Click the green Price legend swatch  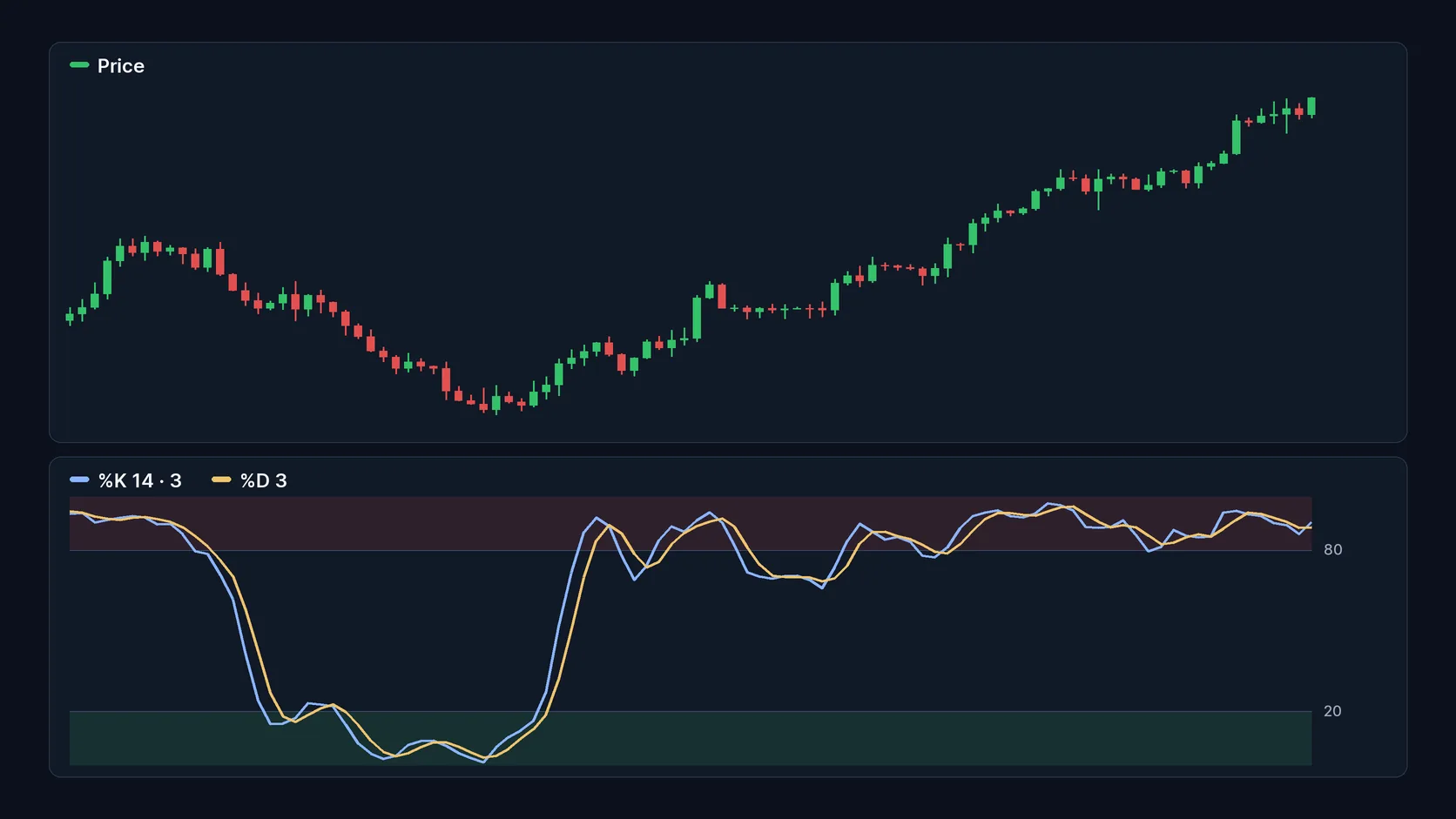pyautogui.click(x=79, y=64)
